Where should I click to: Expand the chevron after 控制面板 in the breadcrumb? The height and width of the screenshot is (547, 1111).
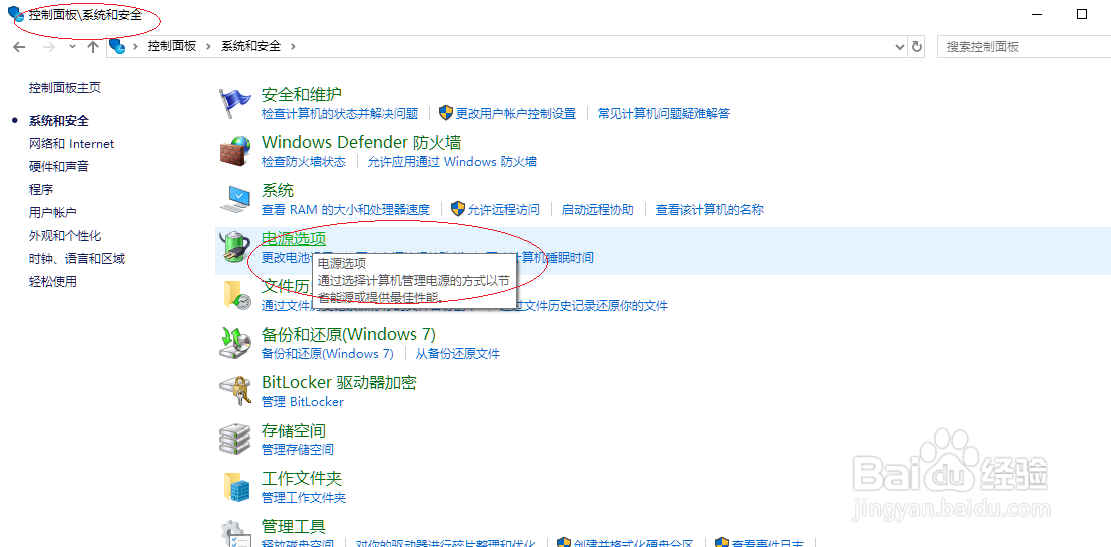tap(208, 46)
